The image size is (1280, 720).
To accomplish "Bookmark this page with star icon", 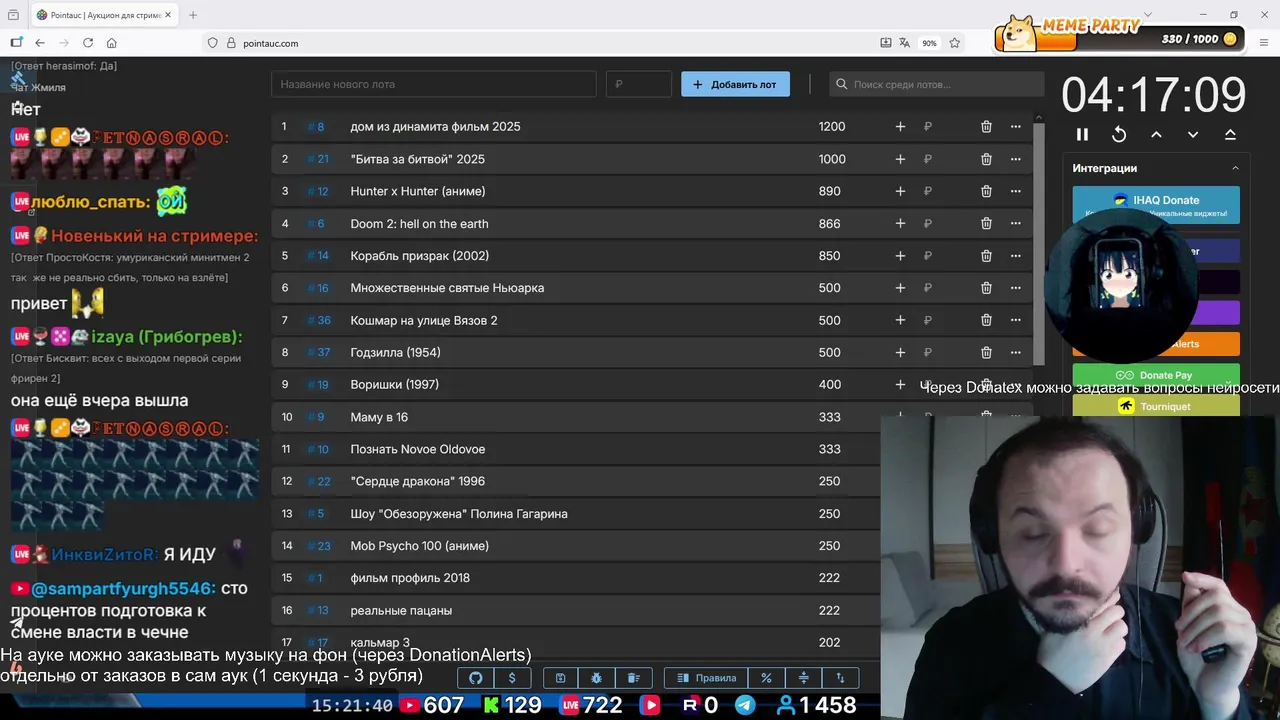I will point(955,43).
